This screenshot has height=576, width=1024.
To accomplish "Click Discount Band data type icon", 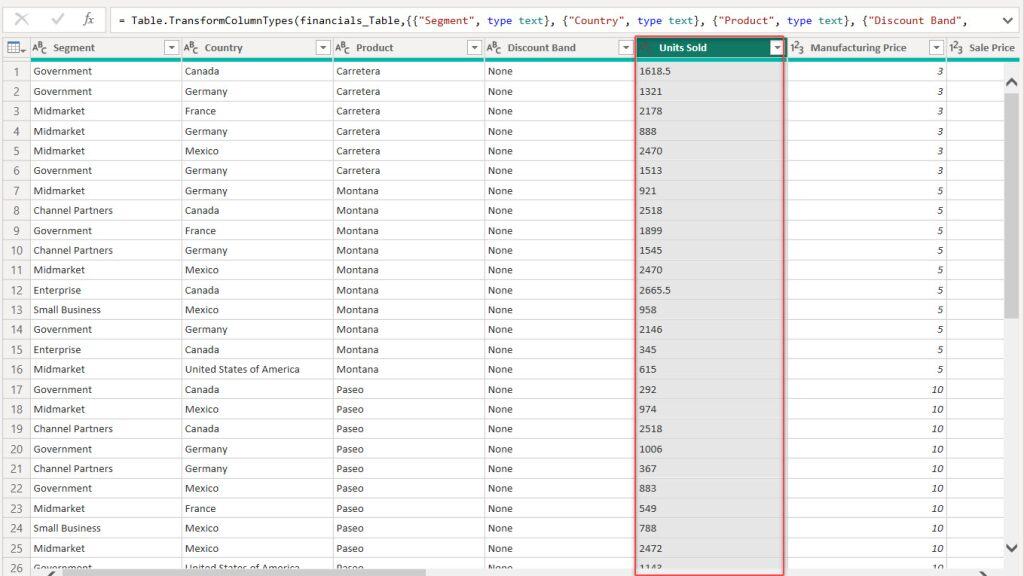I will tap(494, 48).
